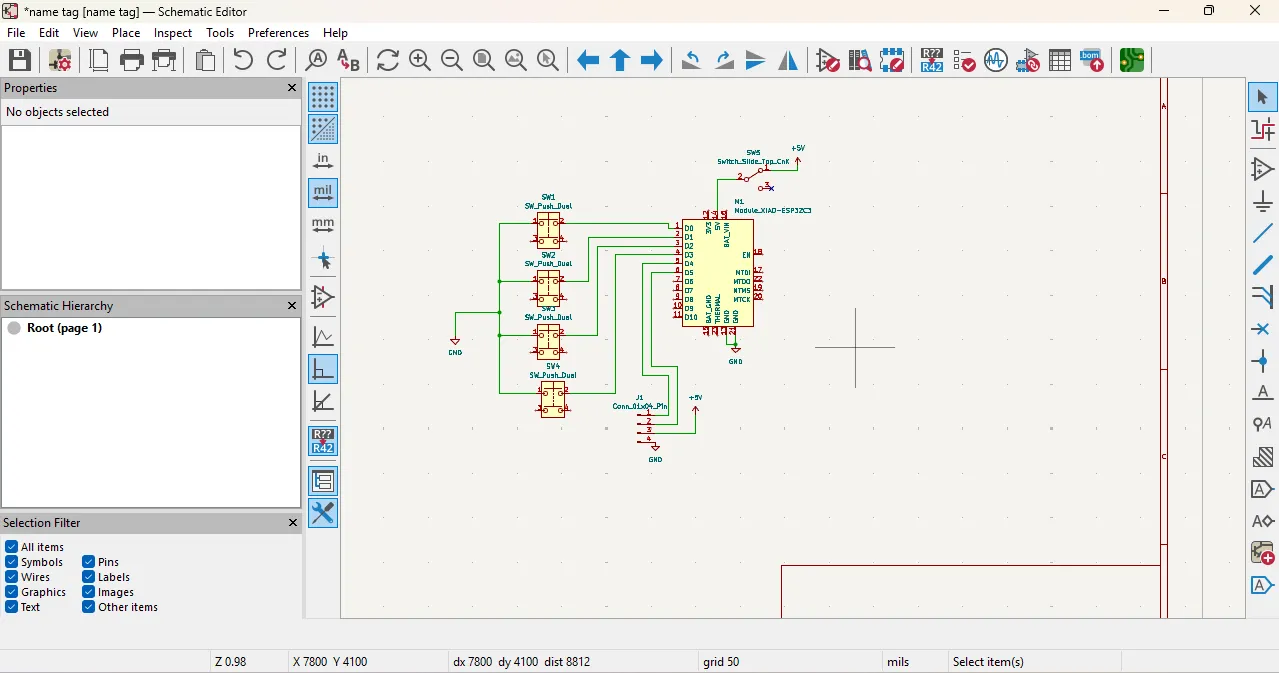Choose the Draw Wire tool
This screenshot has width=1279, height=673.
pyautogui.click(x=1262, y=234)
